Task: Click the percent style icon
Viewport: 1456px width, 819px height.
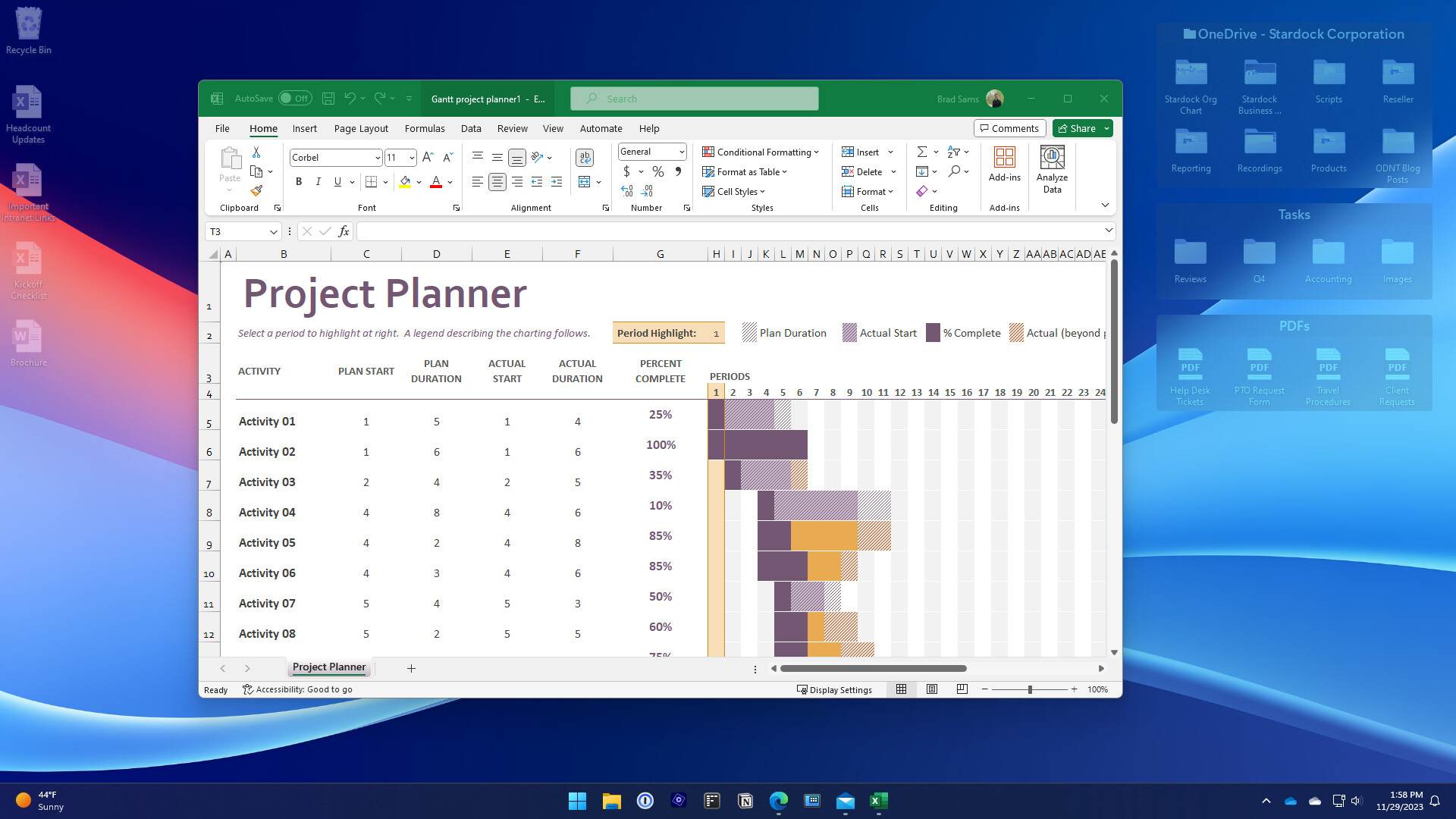Action: (x=657, y=172)
